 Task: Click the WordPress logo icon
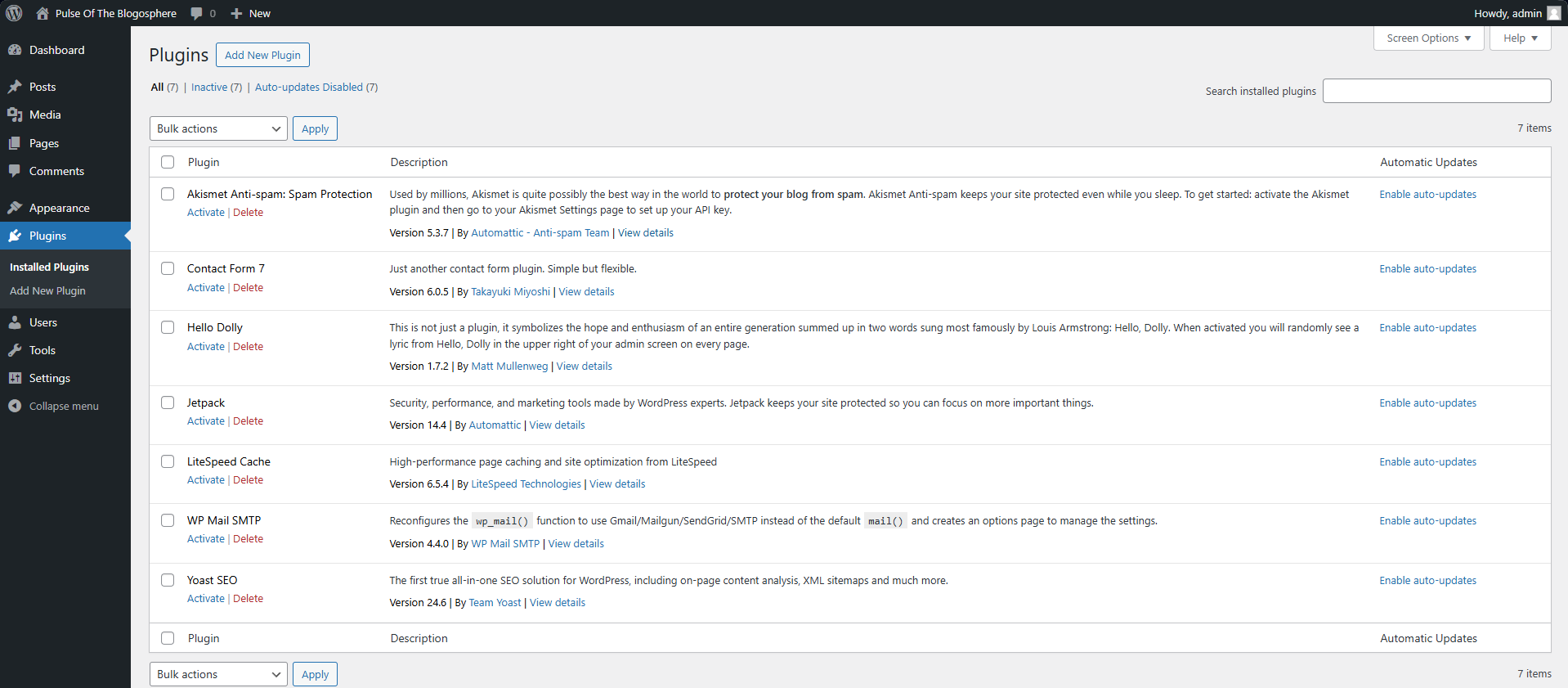[14, 13]
